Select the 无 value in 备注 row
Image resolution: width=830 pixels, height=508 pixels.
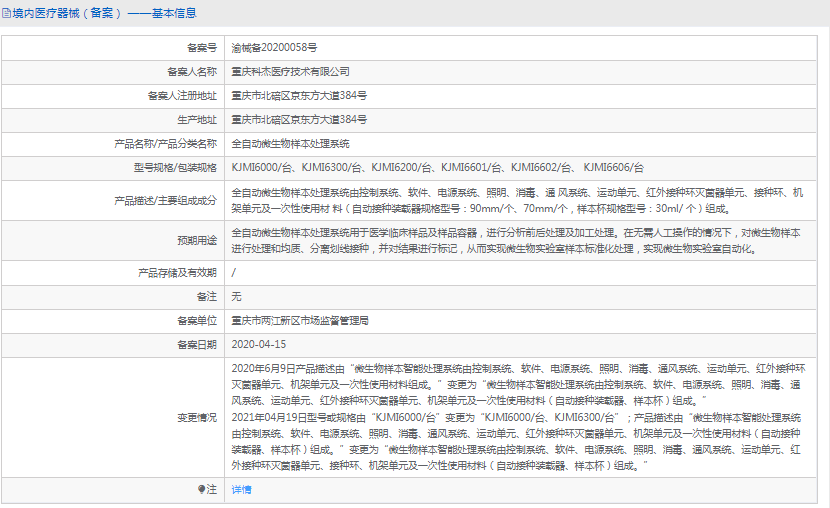point(236,296)
